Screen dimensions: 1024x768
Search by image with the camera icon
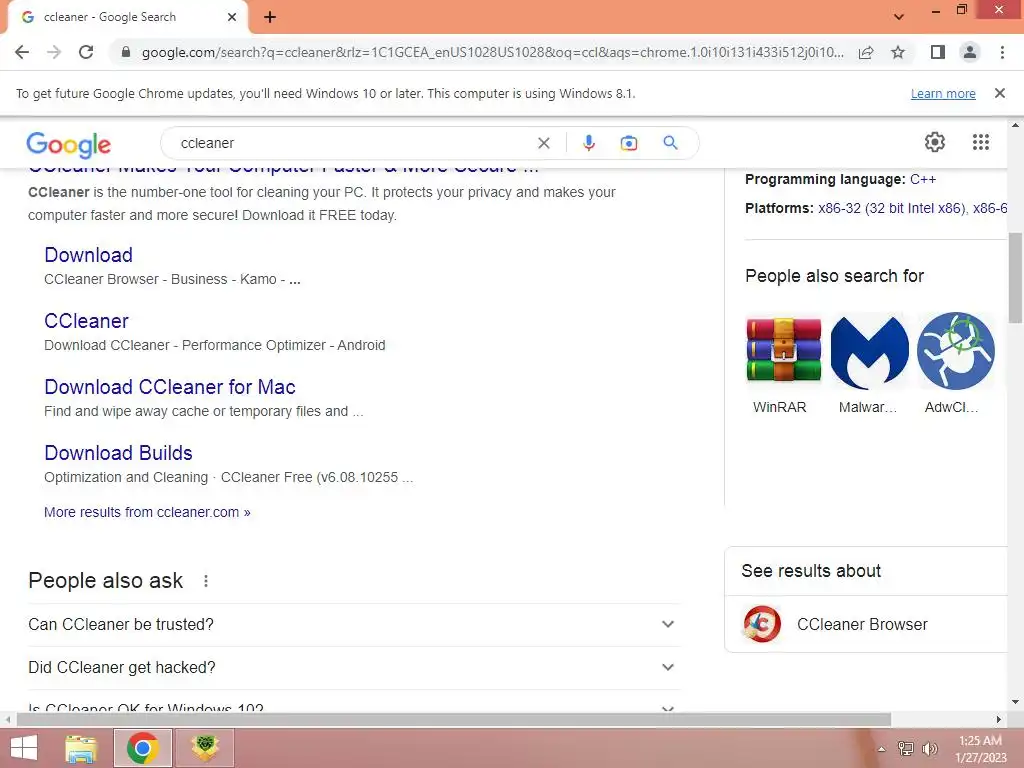[x=629, y=143]
